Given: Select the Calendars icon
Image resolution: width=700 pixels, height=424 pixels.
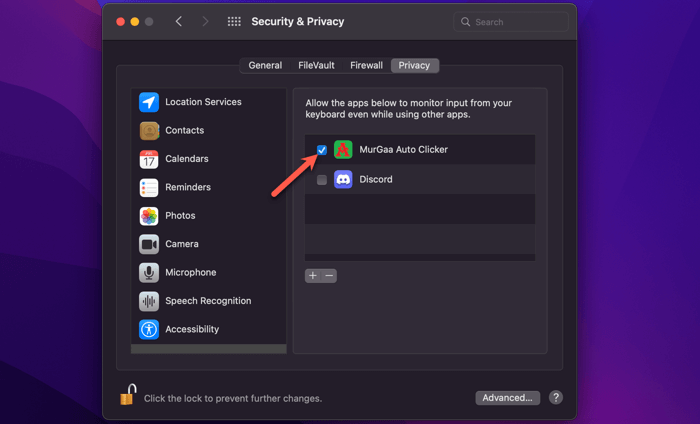Looking at the screenshot, I should pos(149,159).
